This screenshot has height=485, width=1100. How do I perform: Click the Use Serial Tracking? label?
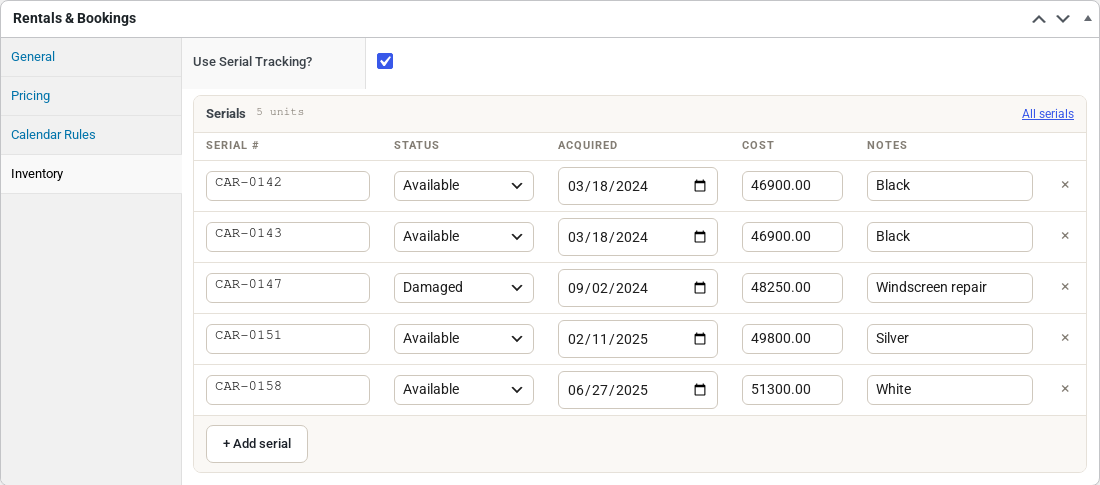coord(253,62)
